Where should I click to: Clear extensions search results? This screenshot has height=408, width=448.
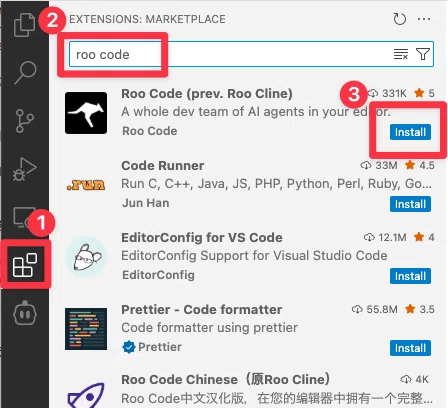coord(401,54)
